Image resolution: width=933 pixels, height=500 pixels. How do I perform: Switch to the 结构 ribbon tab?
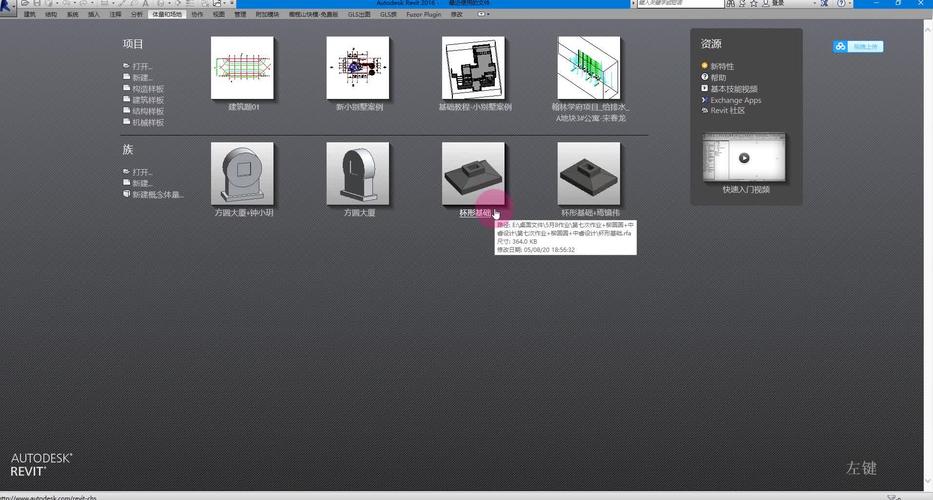click(x=51, y=14)
